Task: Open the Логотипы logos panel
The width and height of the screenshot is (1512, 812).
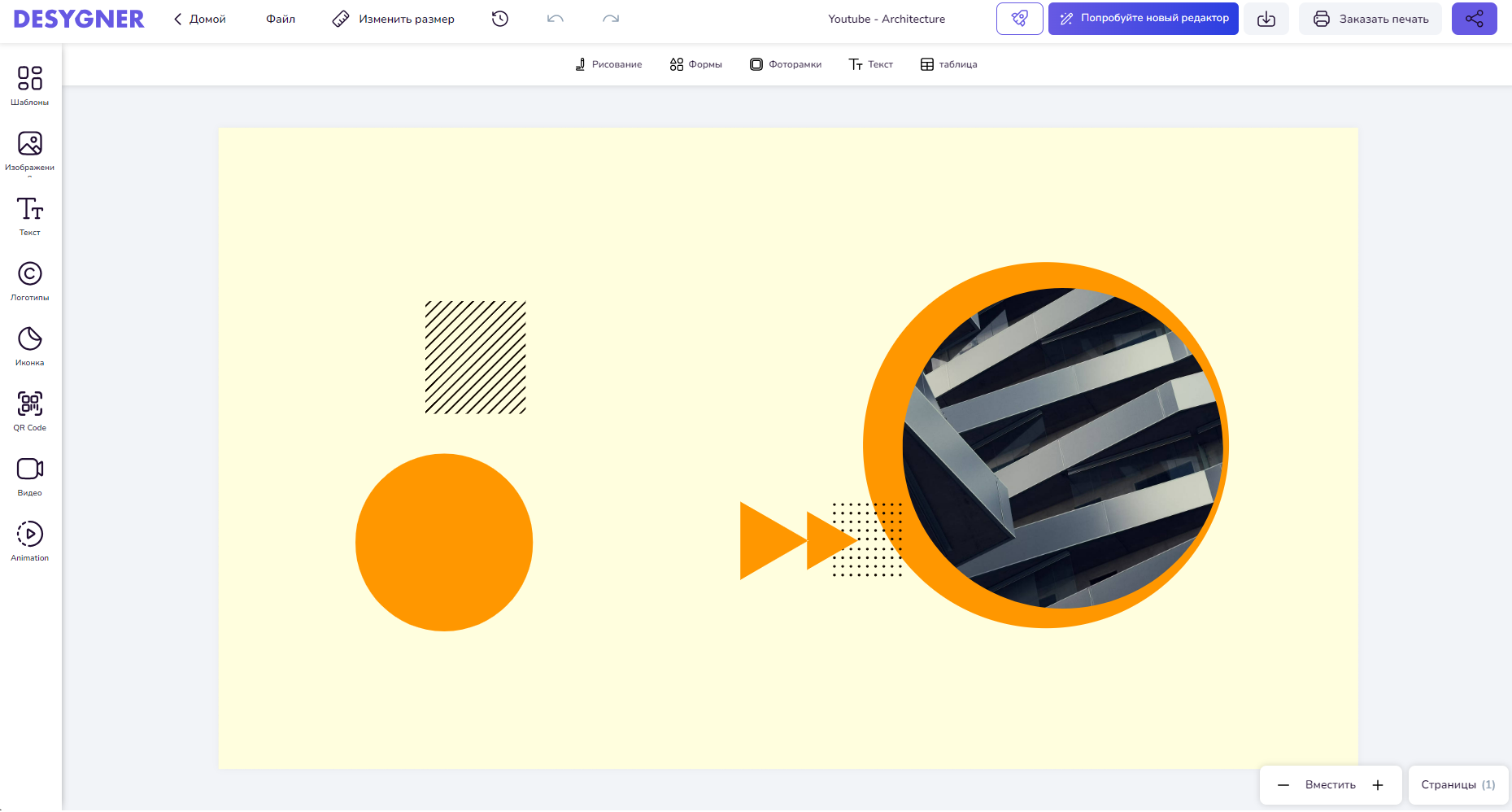Action: pos(30,282)
